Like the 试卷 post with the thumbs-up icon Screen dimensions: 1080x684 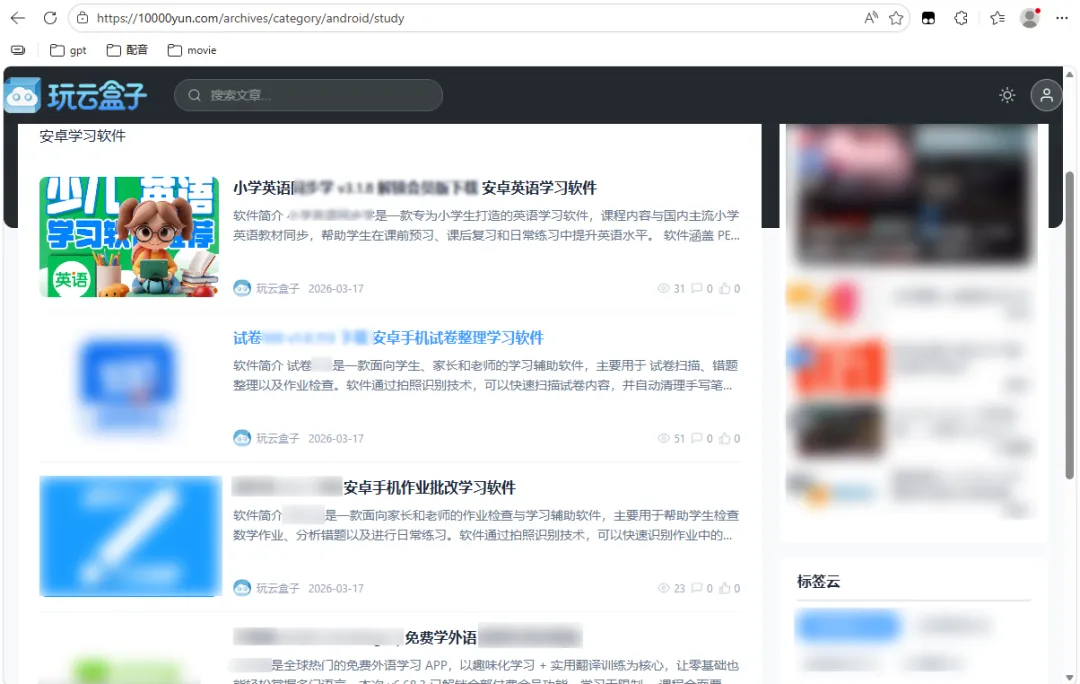point(725,438)
